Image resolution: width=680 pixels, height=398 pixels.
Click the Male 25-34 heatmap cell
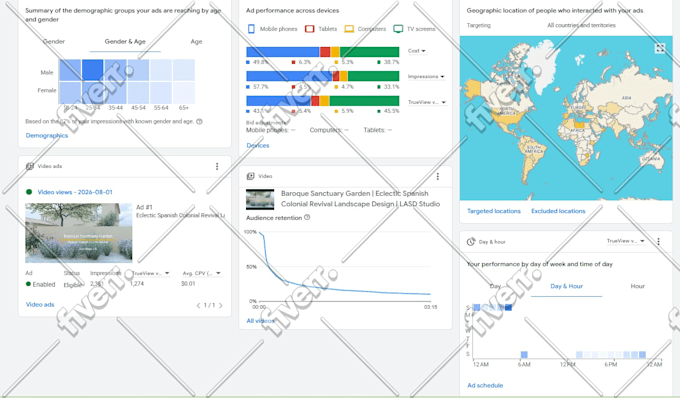click(92, 70)
